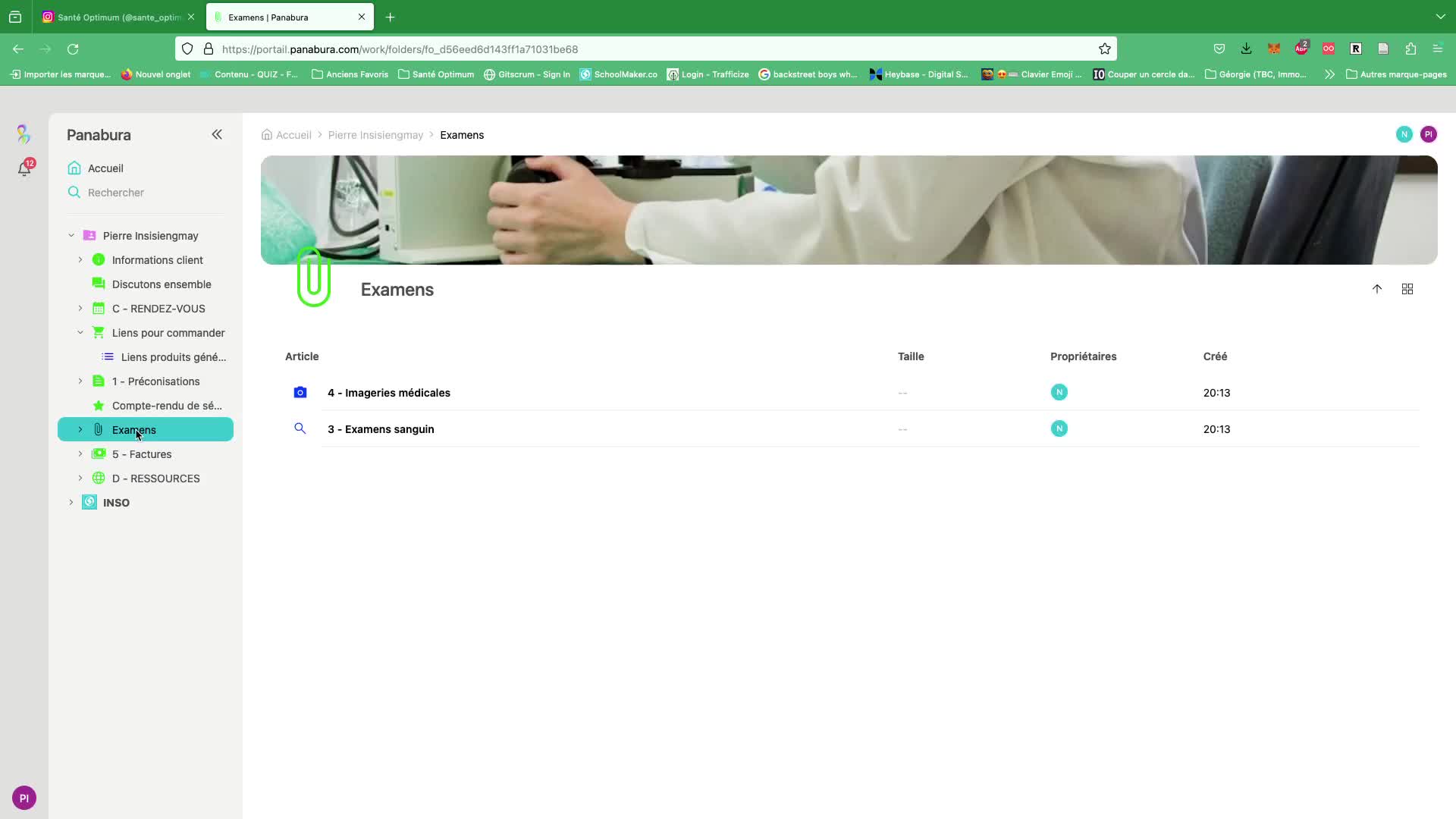Collapse the Pierre Insisiengmay tree node
Screen dimensions: 1456x819
tap(71, 236)
